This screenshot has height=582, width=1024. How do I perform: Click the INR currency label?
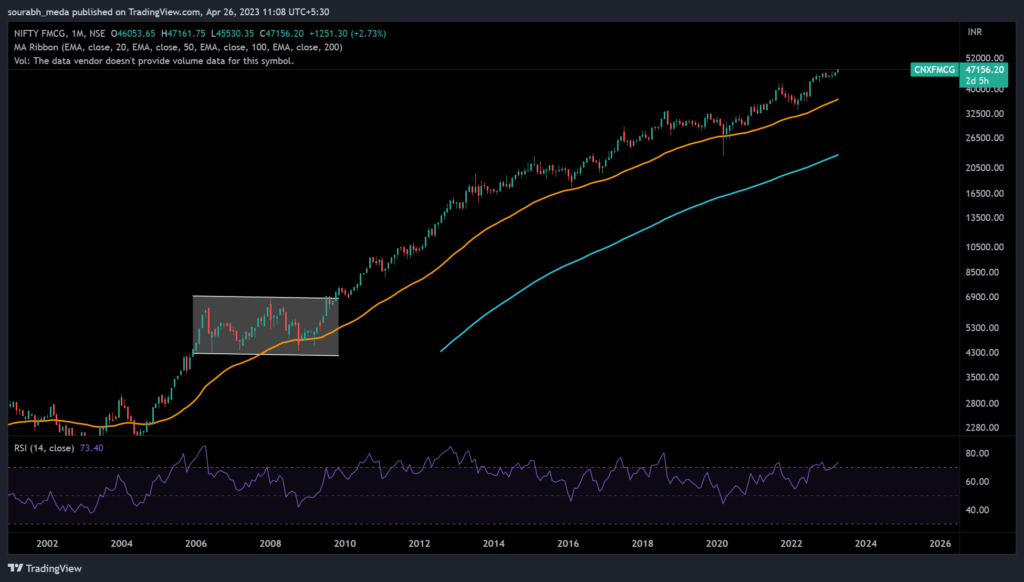tap(974, 32)
